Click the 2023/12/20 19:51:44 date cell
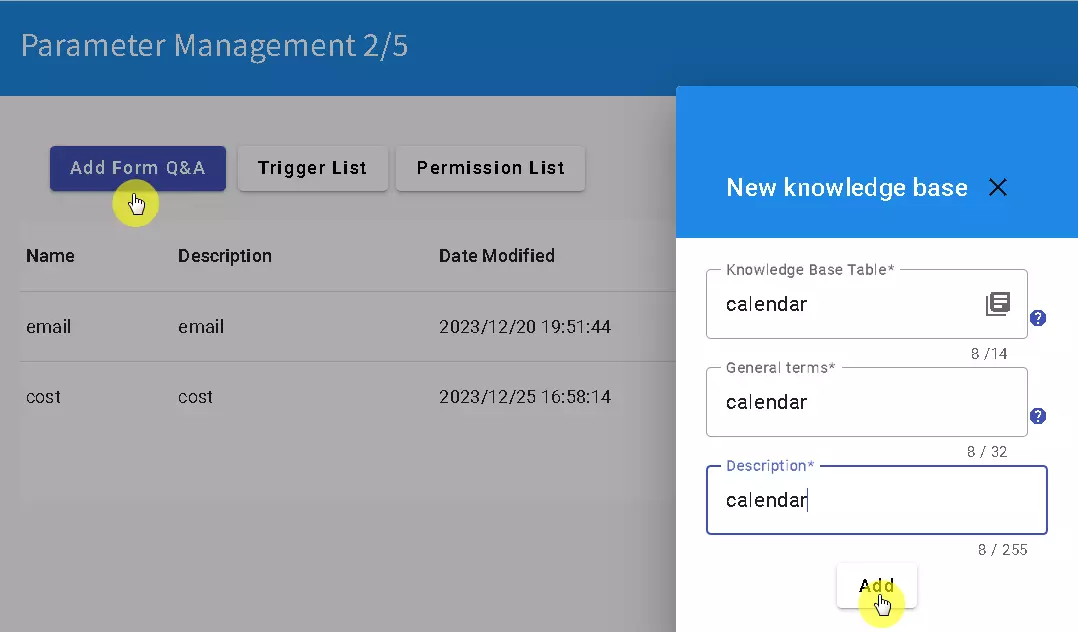This screenshot has width=1078, height=632. click(524, 327)
